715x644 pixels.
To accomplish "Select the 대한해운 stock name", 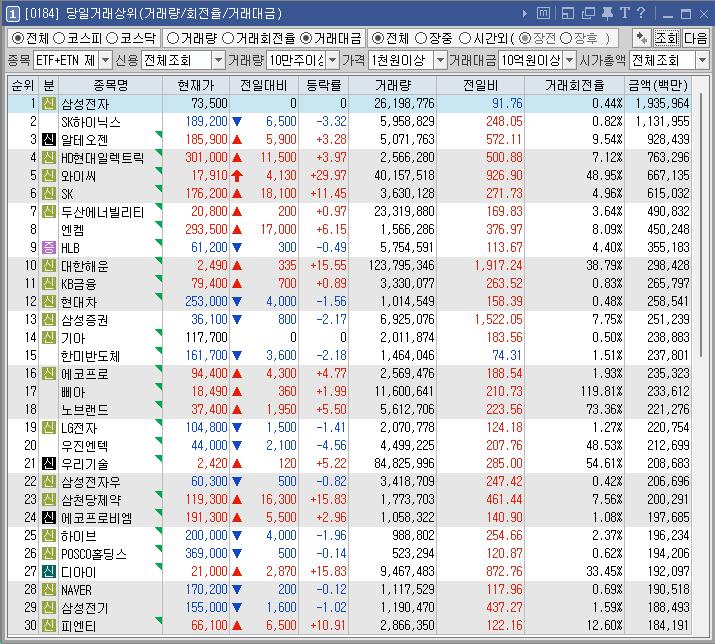I will coord(85,265).
